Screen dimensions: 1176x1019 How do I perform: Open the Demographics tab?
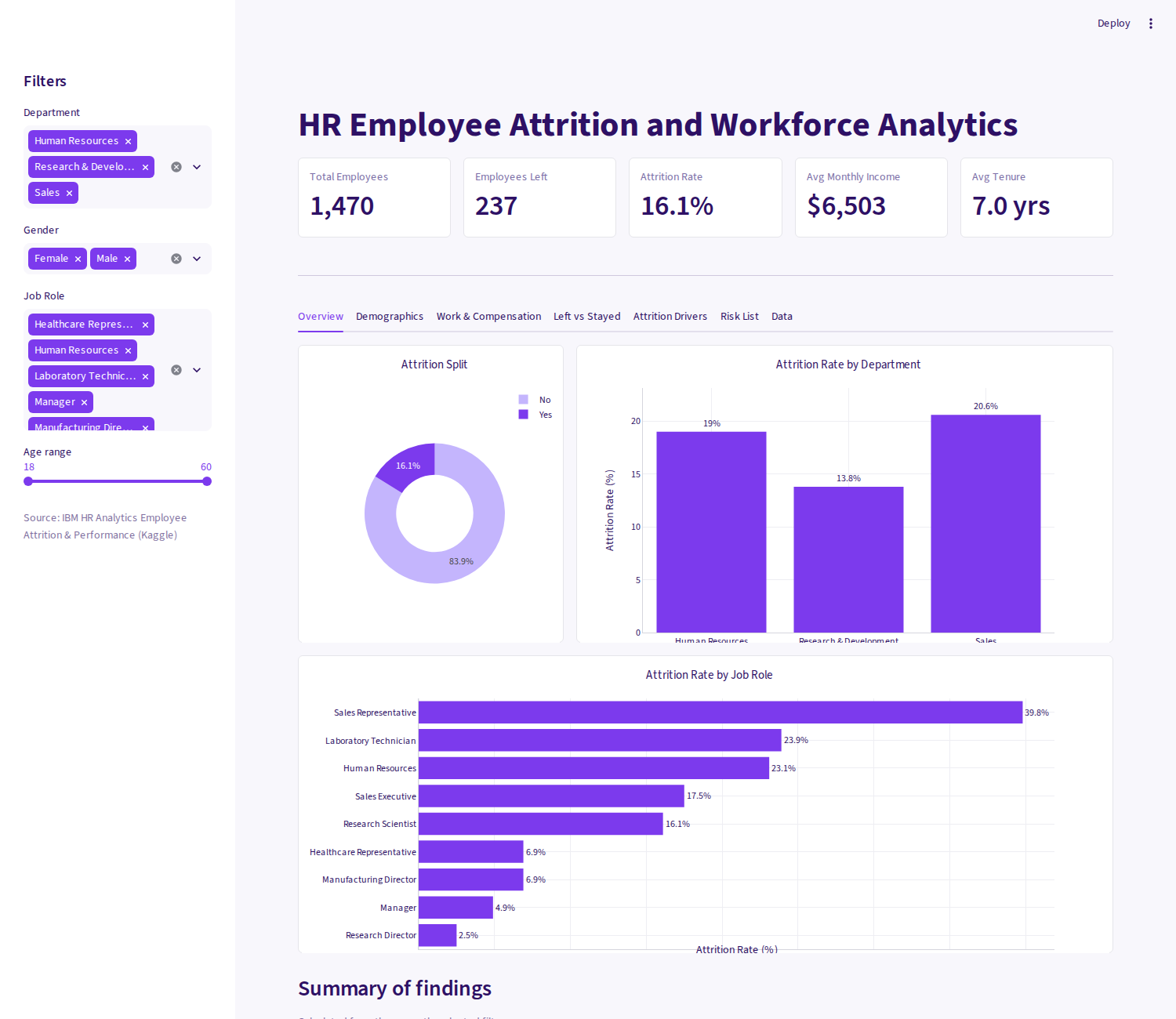tap(390, 317)
